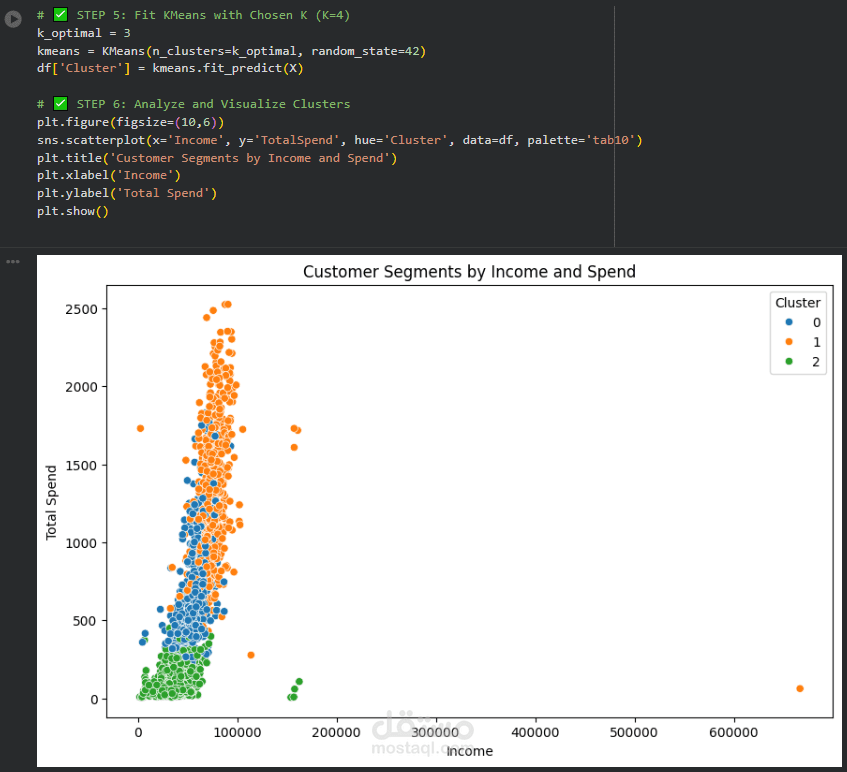This screenshot has width=847, height=772.
Task: Click the blue Cluster 0 legend marker
Action: 789,322
